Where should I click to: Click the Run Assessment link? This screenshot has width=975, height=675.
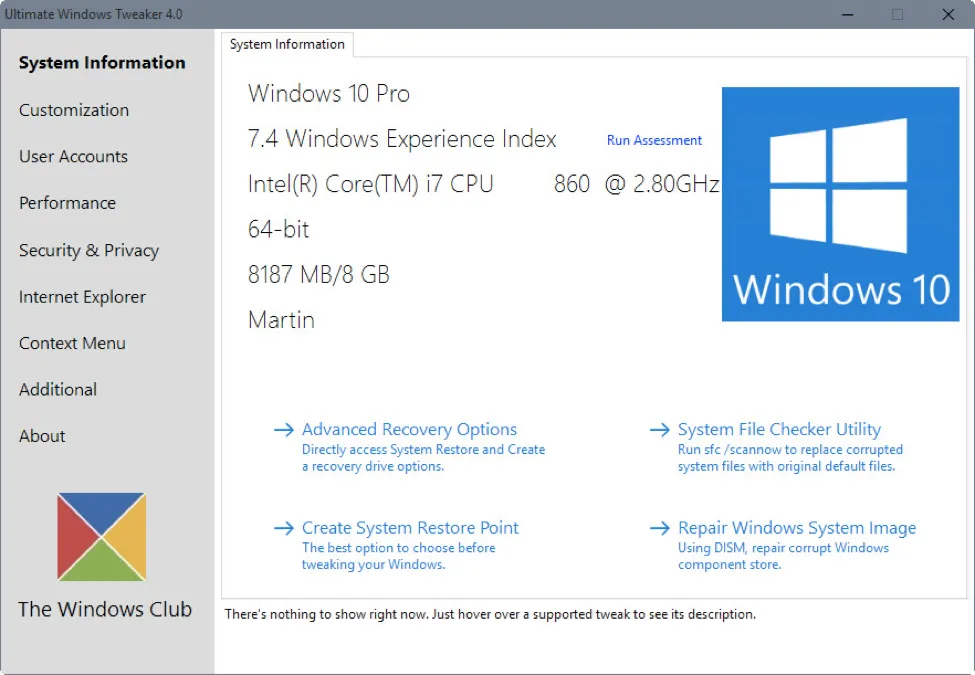coord(654,140)
